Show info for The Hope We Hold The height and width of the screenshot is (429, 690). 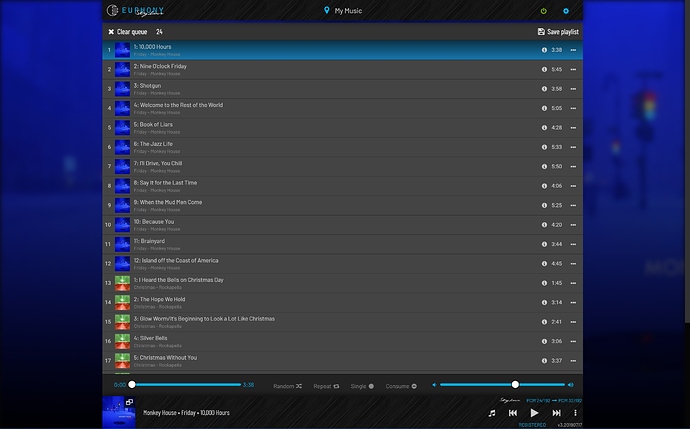[544, 302]
